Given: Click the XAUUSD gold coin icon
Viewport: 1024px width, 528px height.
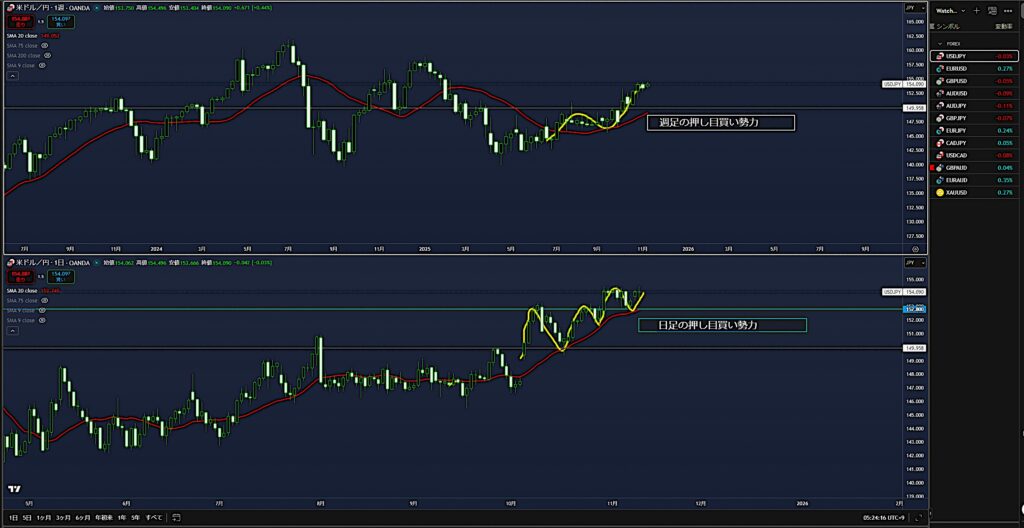Looking at the screenshot, I should click(x=939, y=192).
